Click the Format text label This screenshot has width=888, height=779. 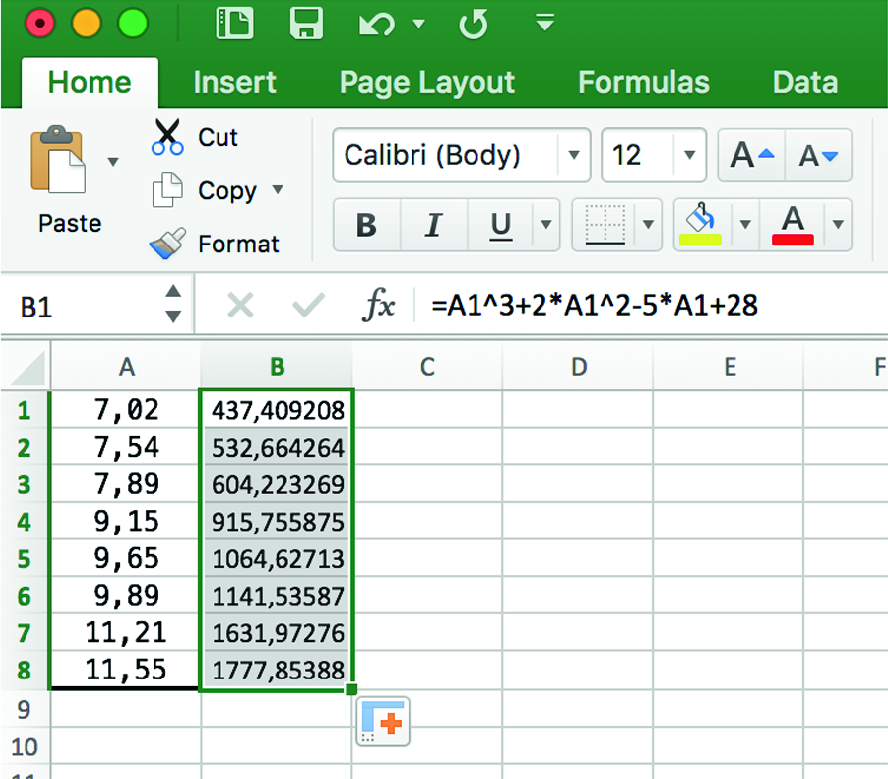pyautogui.click(x=238, y=244)
